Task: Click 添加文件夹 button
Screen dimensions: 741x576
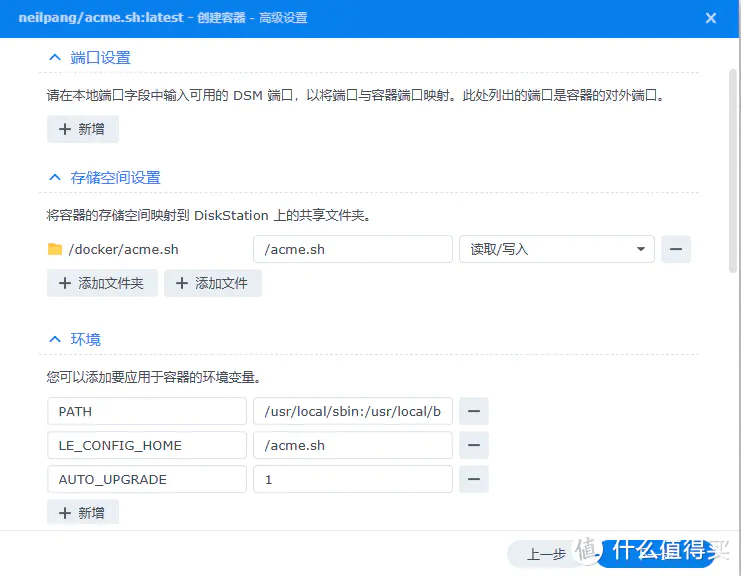Action: (102, 283)
